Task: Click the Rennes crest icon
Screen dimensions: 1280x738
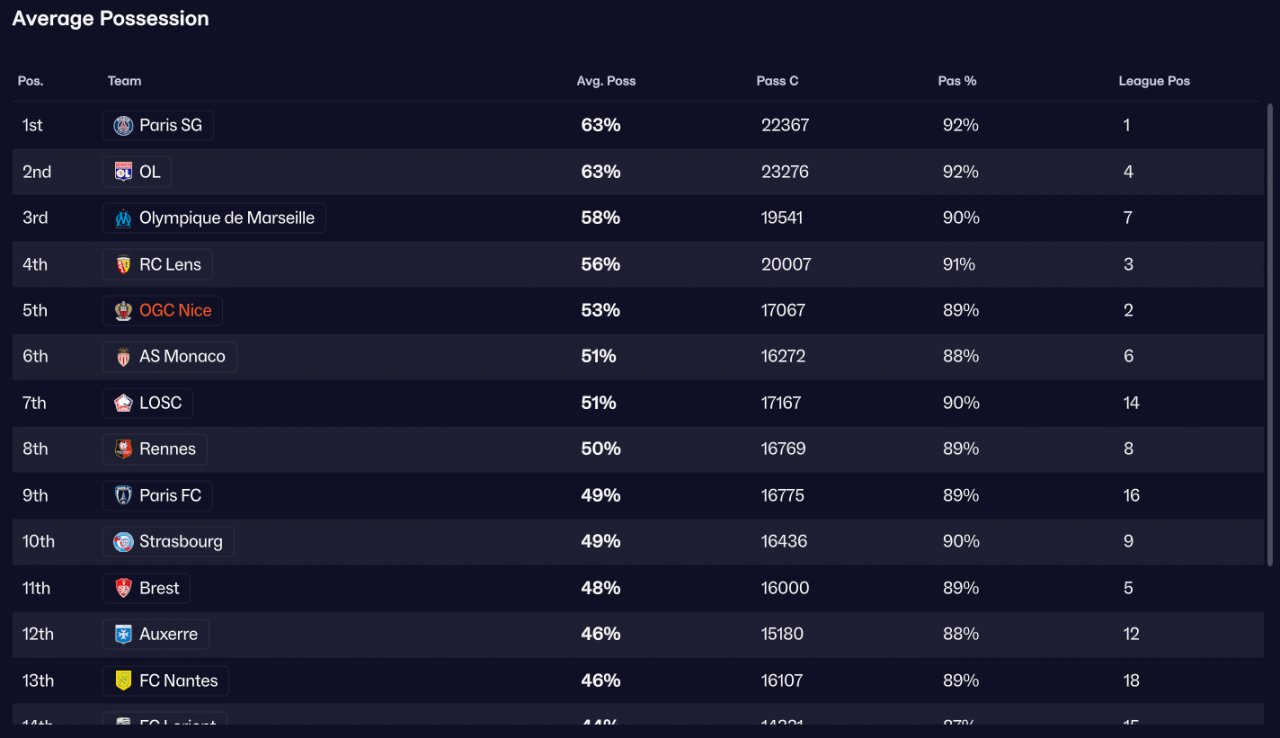Action: tap(123, 449)
